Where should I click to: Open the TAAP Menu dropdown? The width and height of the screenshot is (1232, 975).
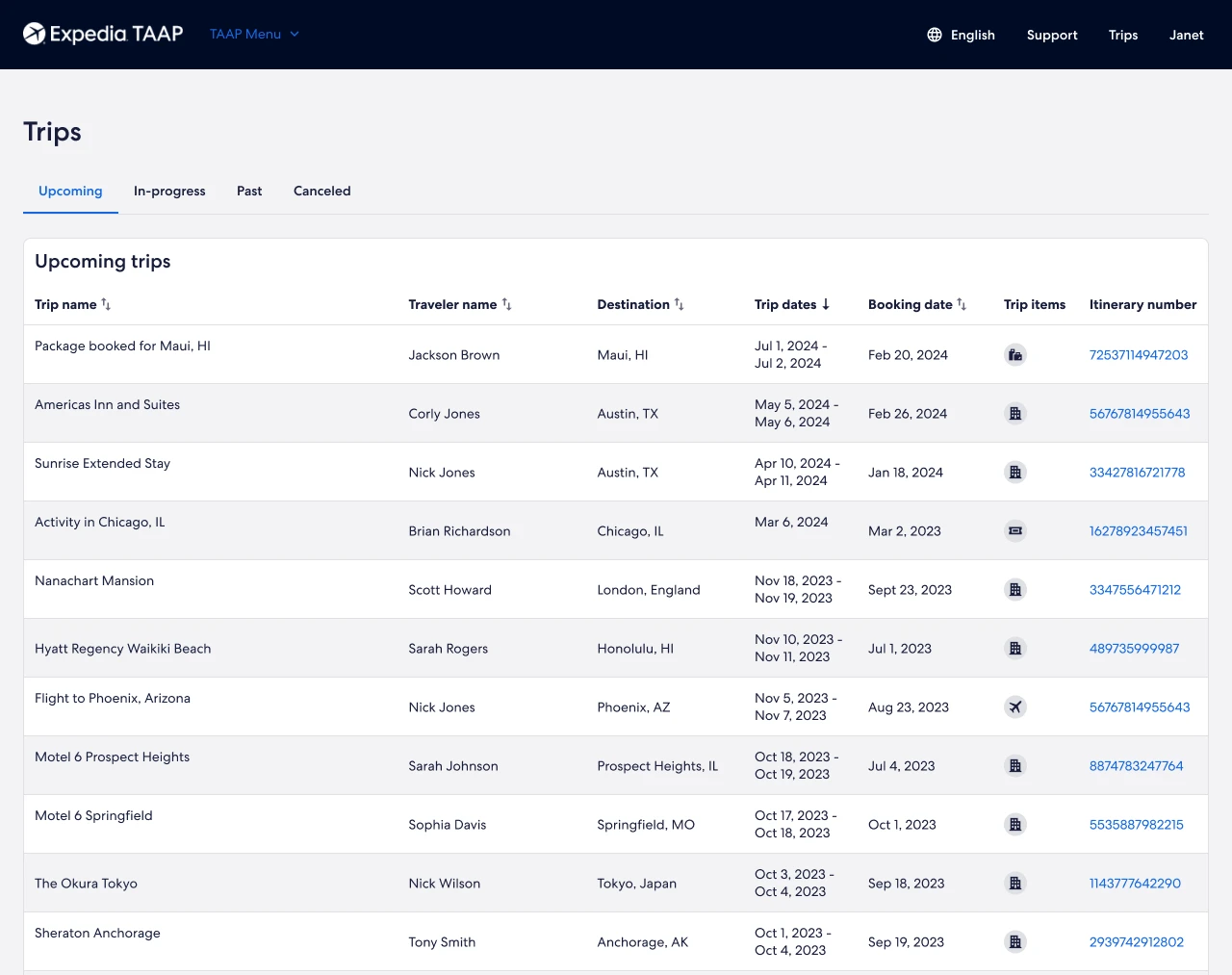(255, 34)
